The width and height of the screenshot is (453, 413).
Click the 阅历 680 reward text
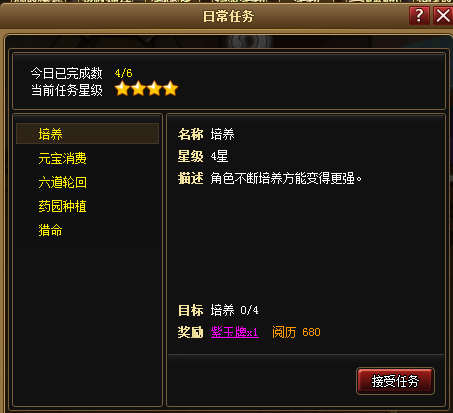[x=296, y=332]
